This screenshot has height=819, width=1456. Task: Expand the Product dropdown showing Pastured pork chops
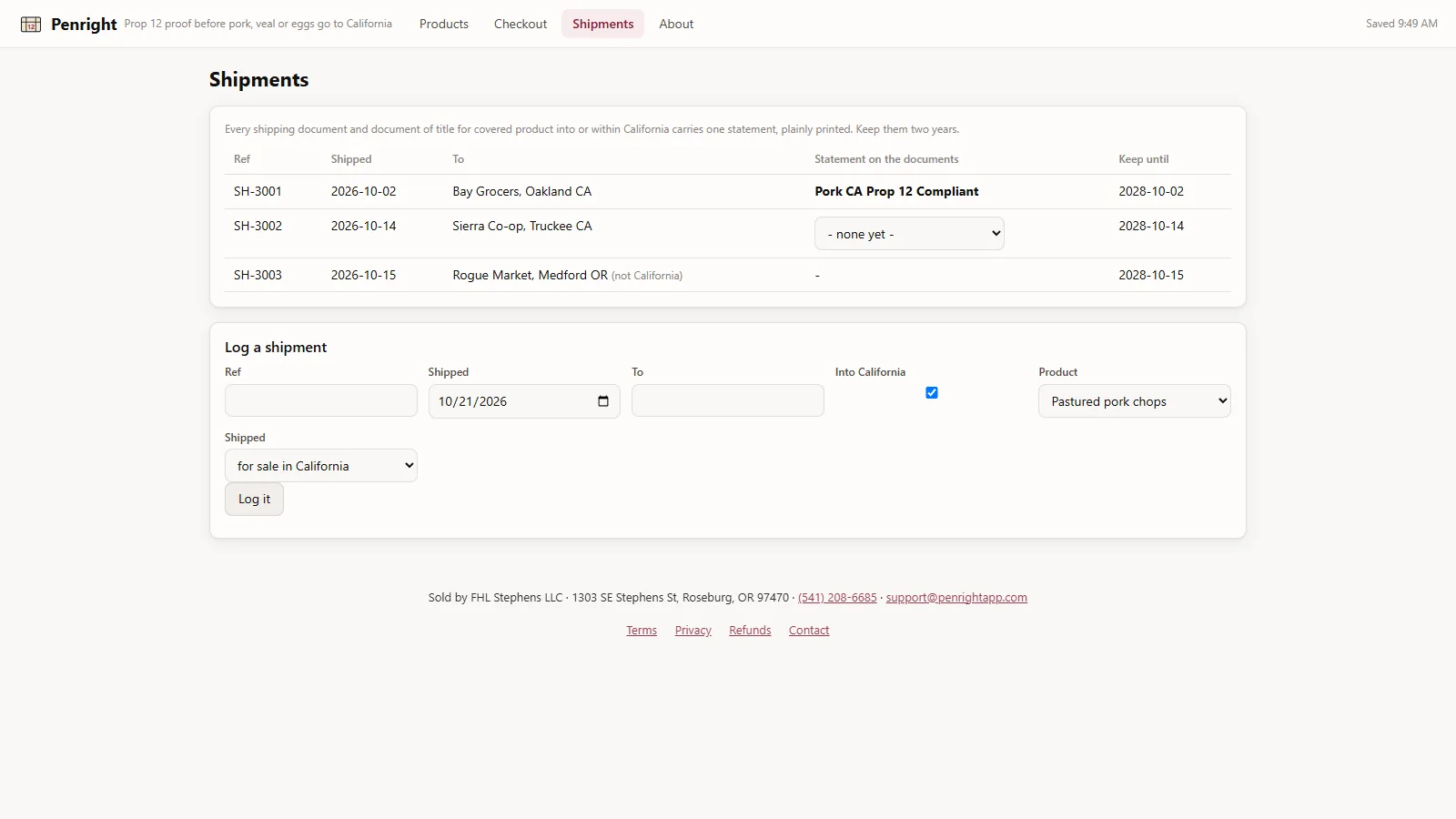tap(1134, 401)
